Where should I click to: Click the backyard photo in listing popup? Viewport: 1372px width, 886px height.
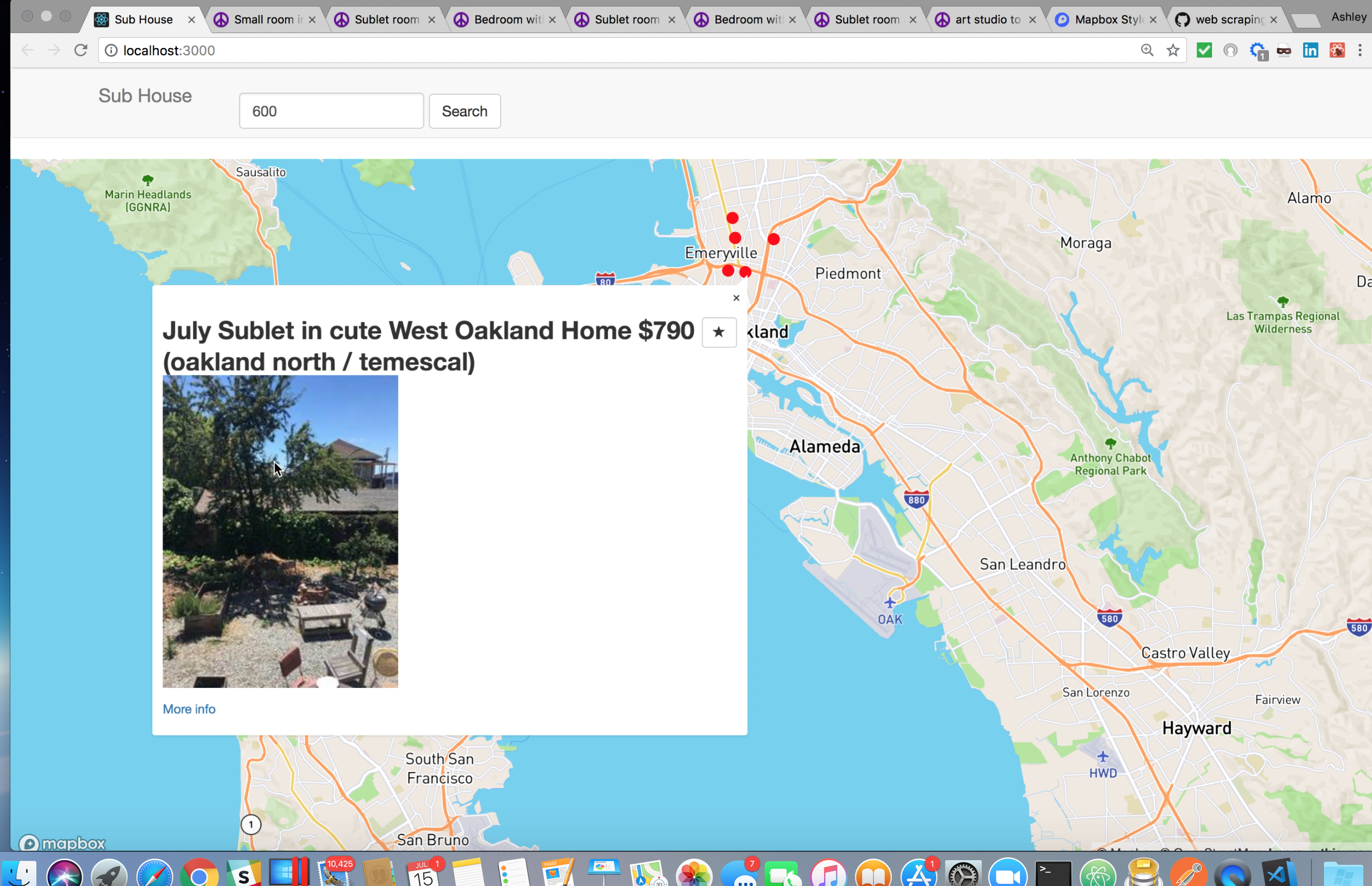(x=280, y=531)
